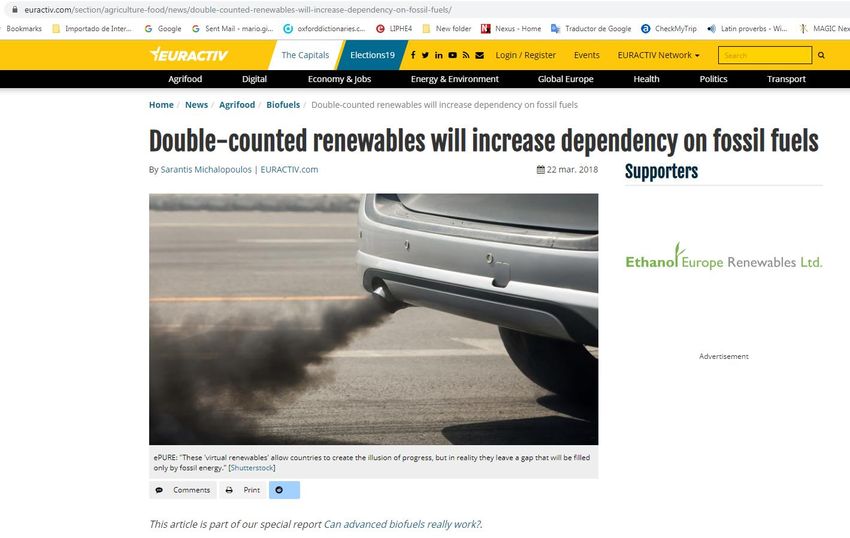Click the Bookmarks label in bookmarks bar
This screenshot has width=850, height=538.
pyautogui.click(x=24, y=29)
